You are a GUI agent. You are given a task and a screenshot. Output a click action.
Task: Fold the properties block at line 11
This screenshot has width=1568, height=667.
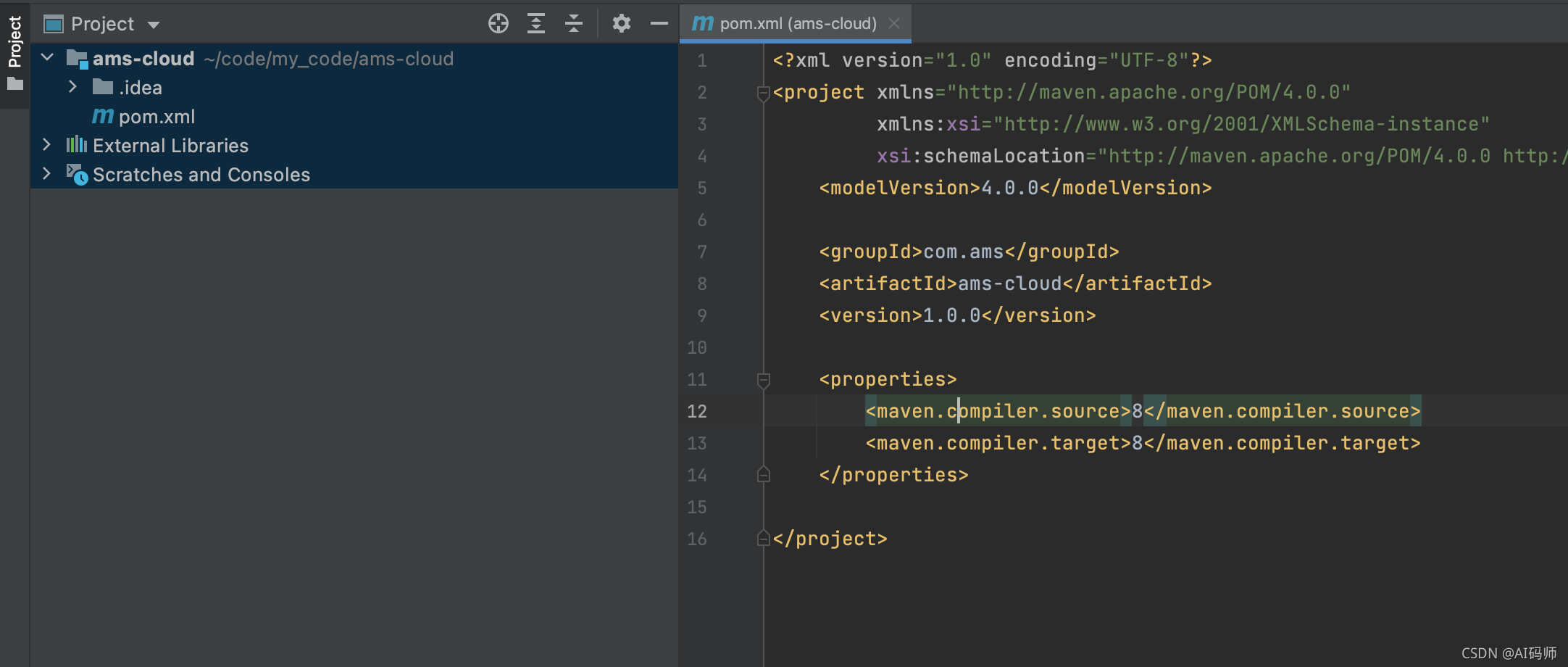[x=763, y=380]
